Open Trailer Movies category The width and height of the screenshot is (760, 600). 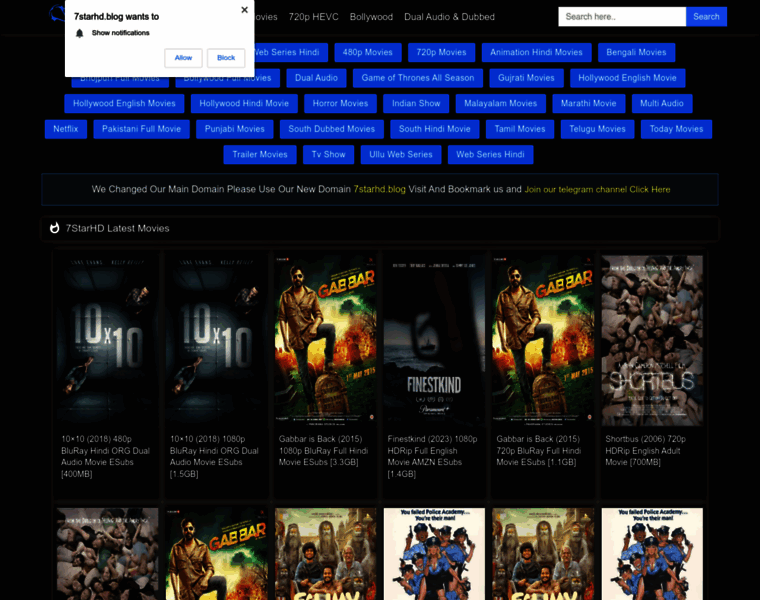point(260,155)
